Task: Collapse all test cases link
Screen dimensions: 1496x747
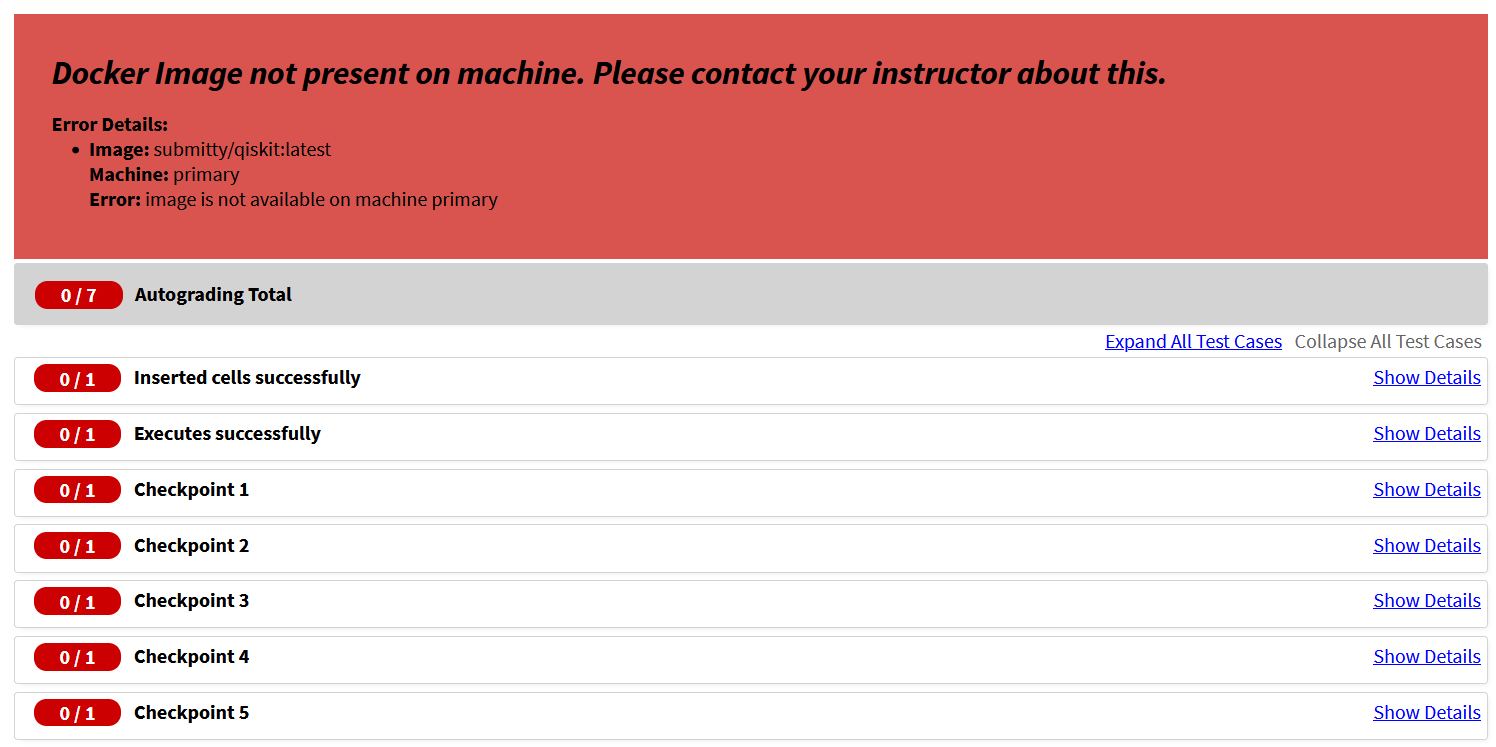Action: click(1388, 342)
